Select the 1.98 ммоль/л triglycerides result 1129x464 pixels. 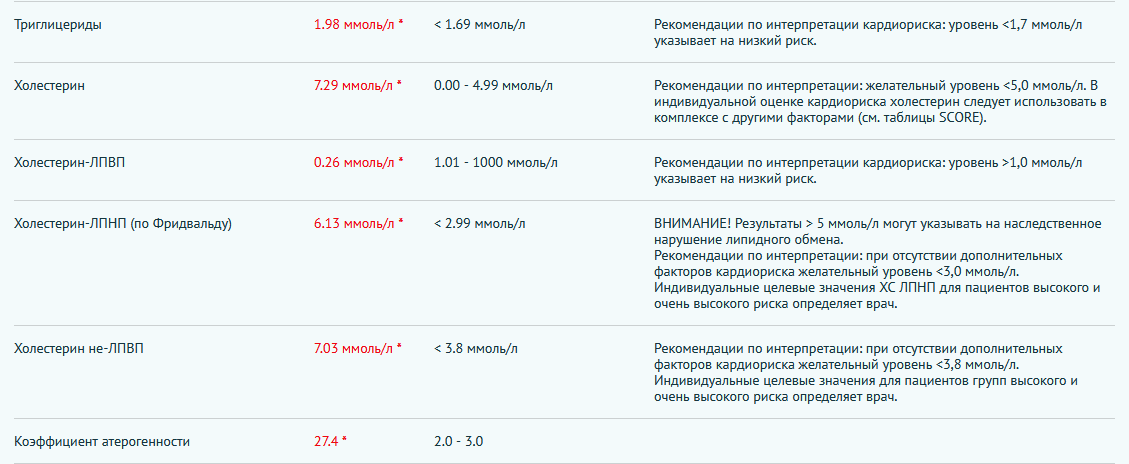354,24
